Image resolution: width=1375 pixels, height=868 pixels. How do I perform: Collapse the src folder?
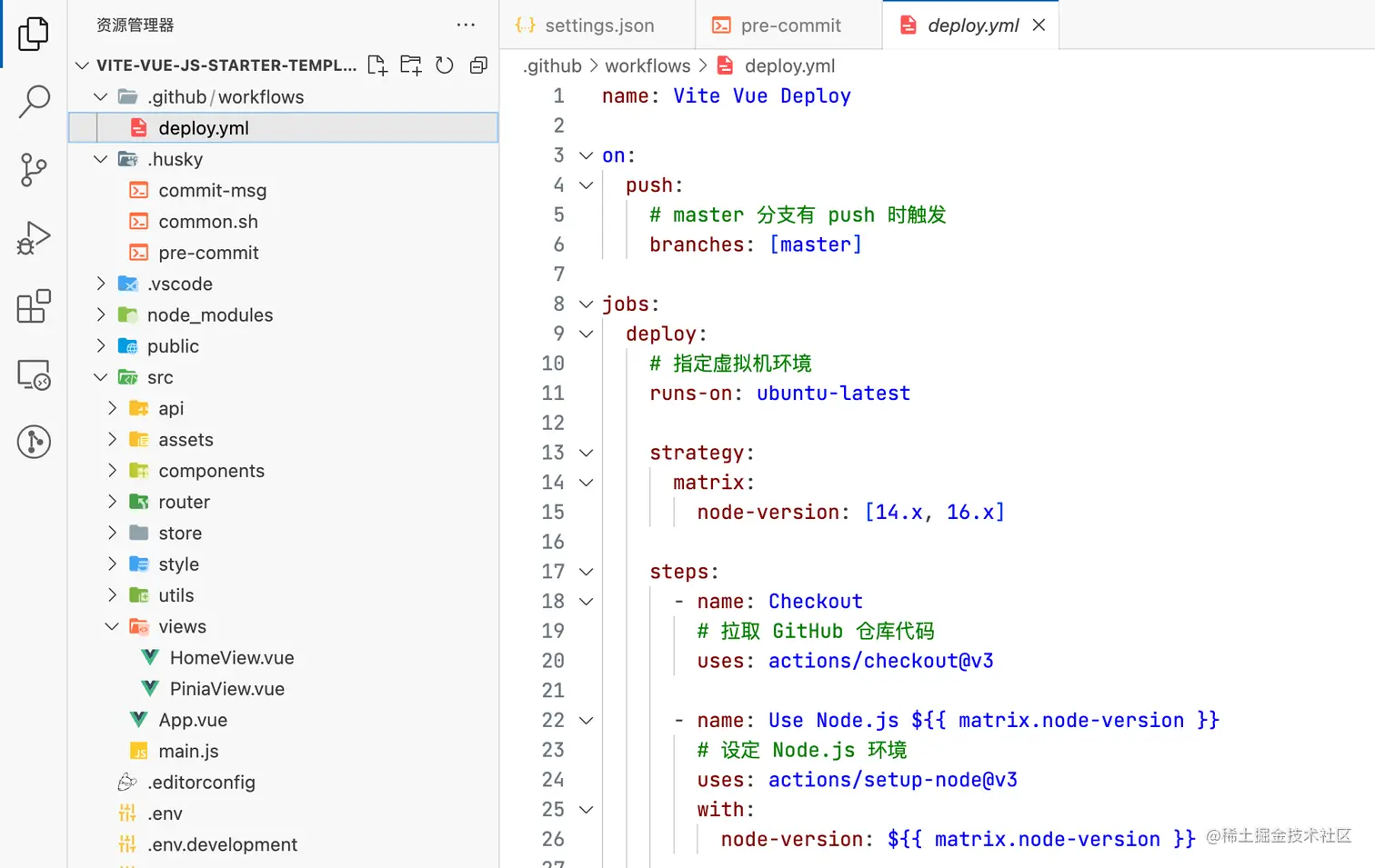click(101, 377)
